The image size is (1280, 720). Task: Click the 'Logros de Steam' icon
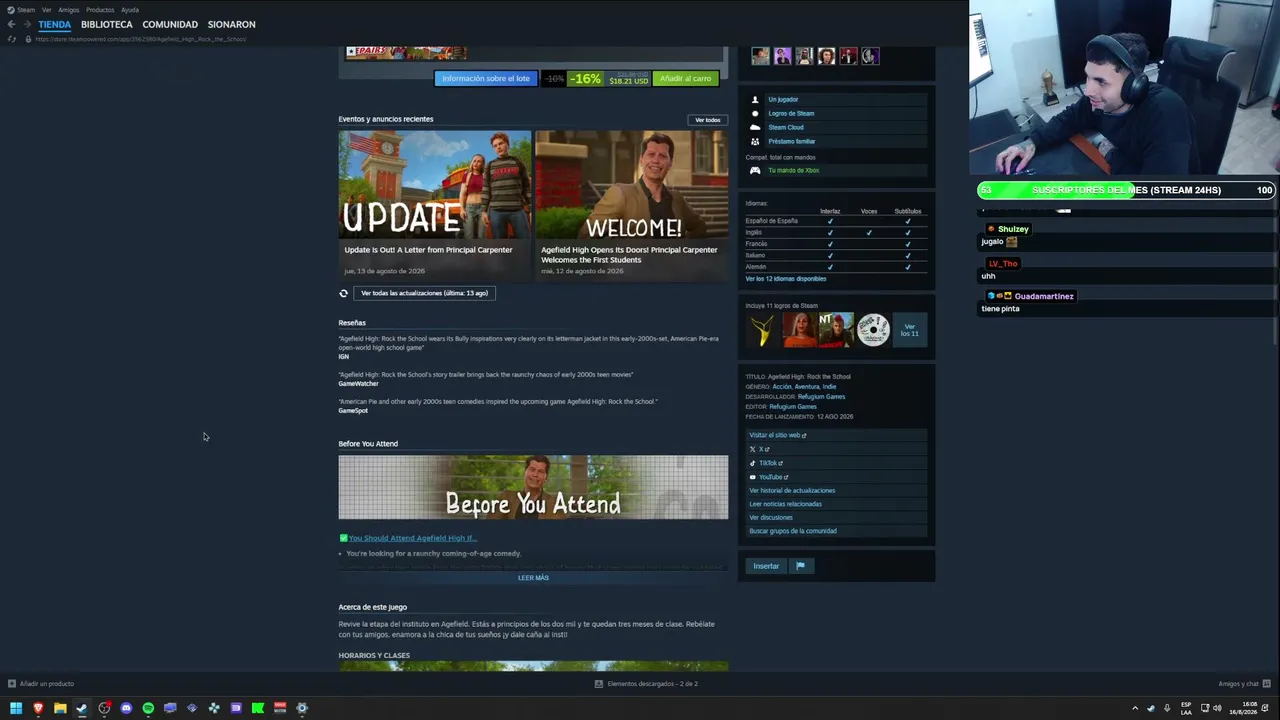(755, 114)
